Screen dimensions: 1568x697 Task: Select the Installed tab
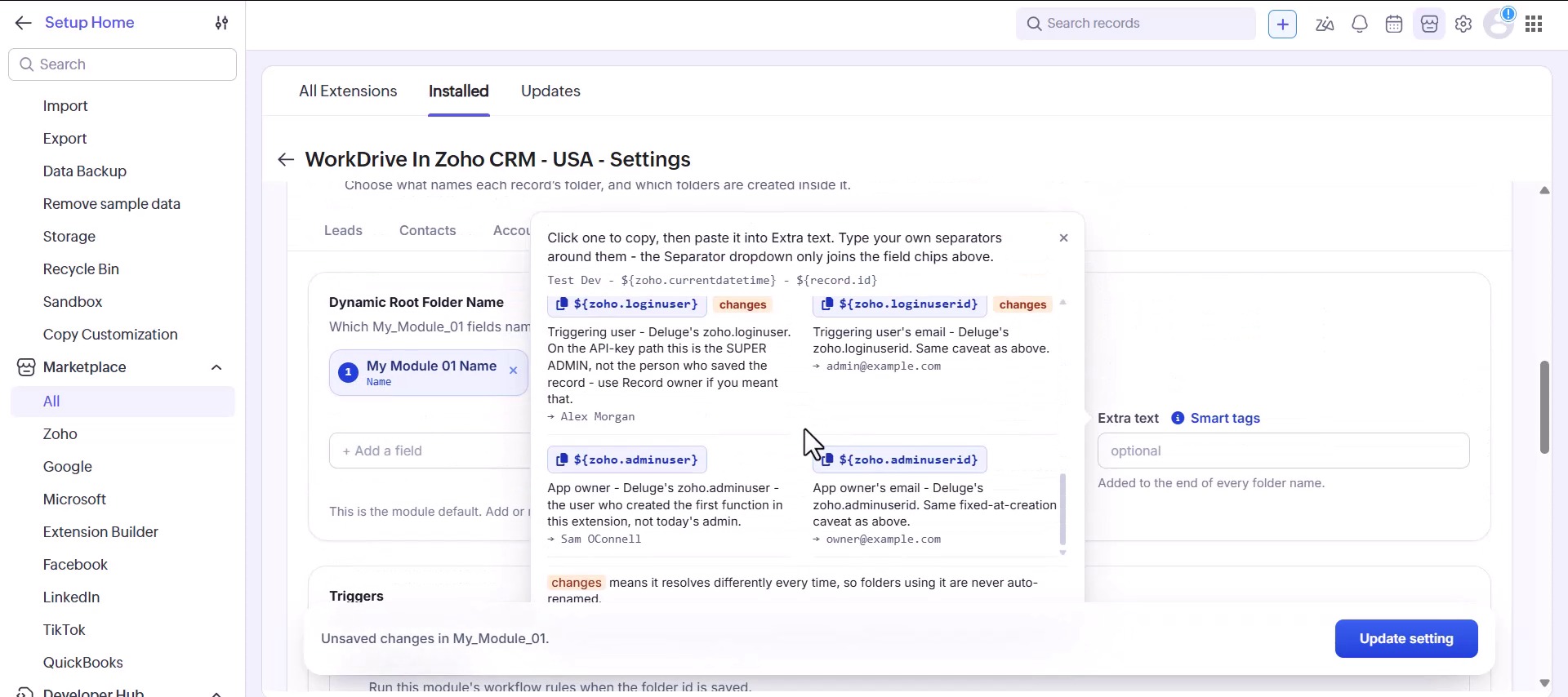pos(459,91)
